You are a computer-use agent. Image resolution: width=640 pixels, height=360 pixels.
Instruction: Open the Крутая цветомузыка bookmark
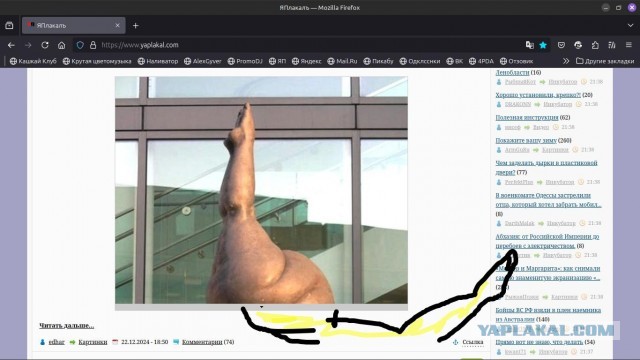tap(97, 61)
